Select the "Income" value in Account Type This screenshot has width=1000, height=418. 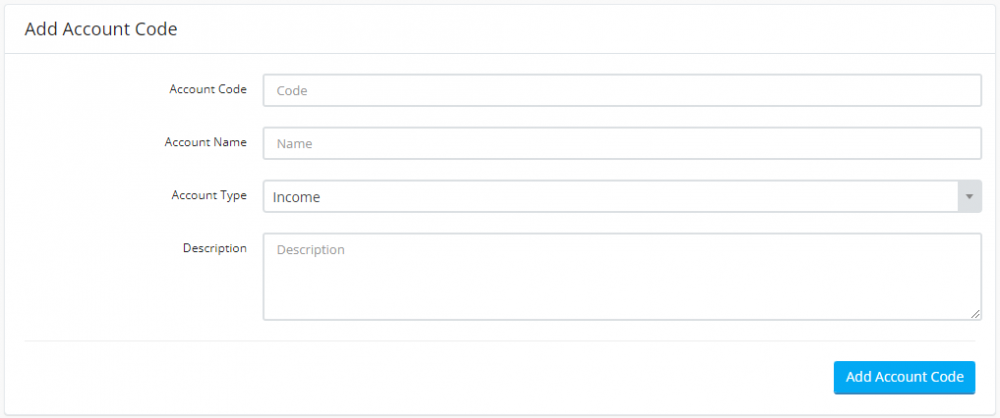click(x=297, y=197)
